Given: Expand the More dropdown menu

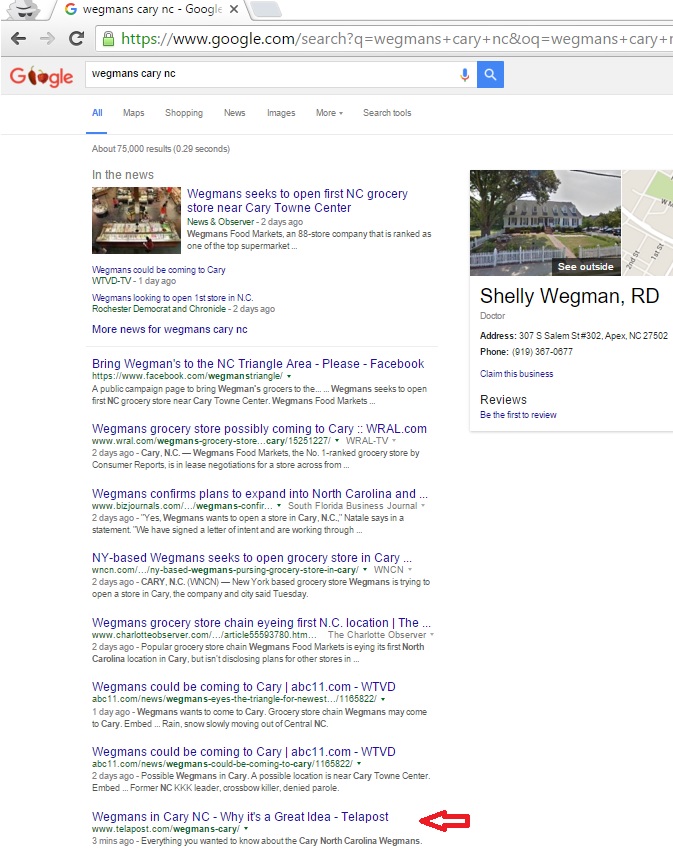Looking at the screenshot, I should click(329, 113).
